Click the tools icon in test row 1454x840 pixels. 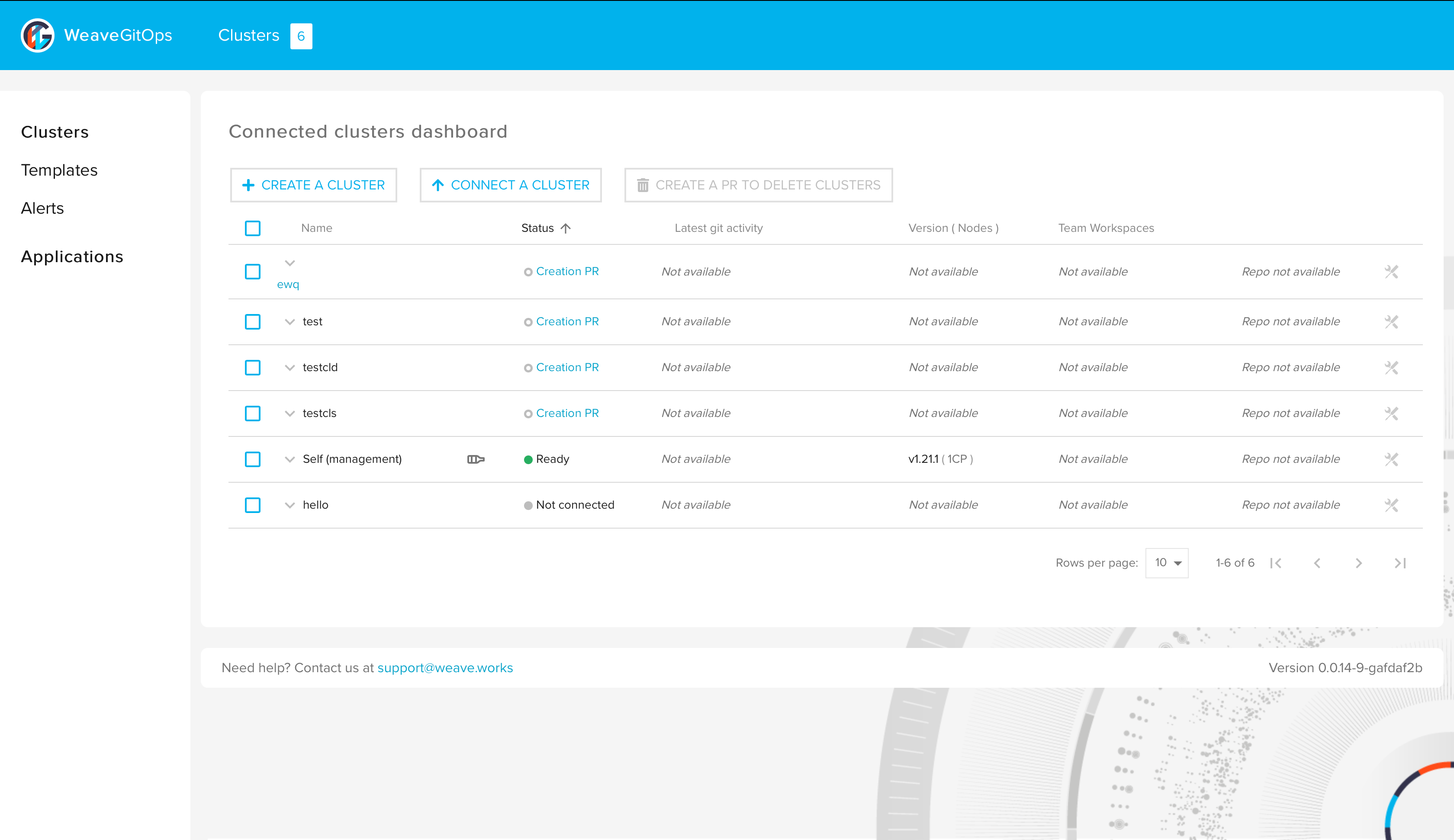pos(1391,321)
